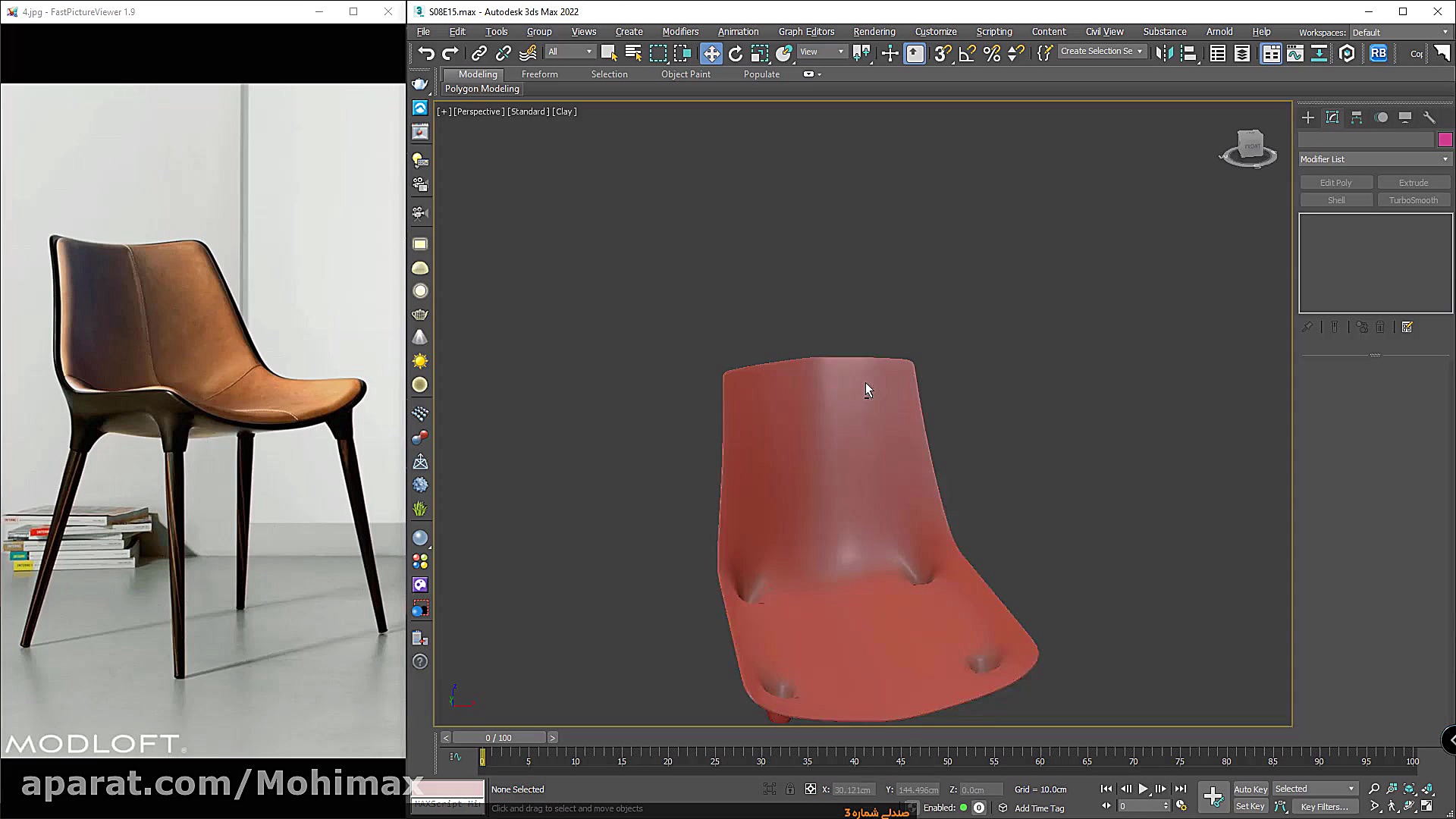Screen dimensions: 1456x819
Task: Click the Angle Snap toggle icon
Action: click(x=967, y=53)
